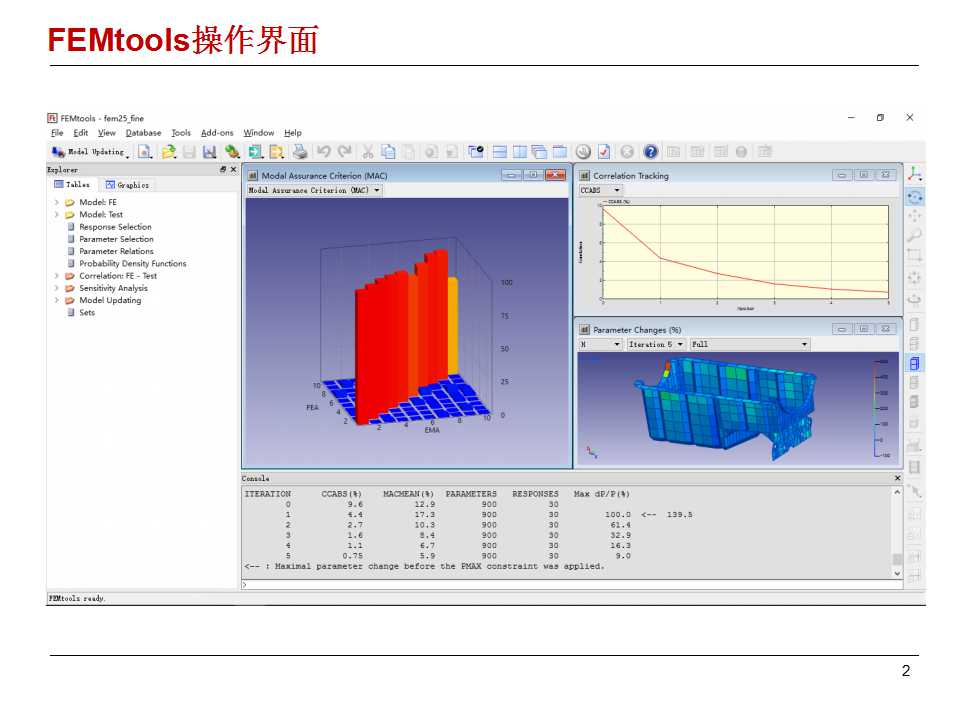960x720 pixels.
Task: Select the Zoom magnifier tool in right toolbar
Action: tap(915, 235)
